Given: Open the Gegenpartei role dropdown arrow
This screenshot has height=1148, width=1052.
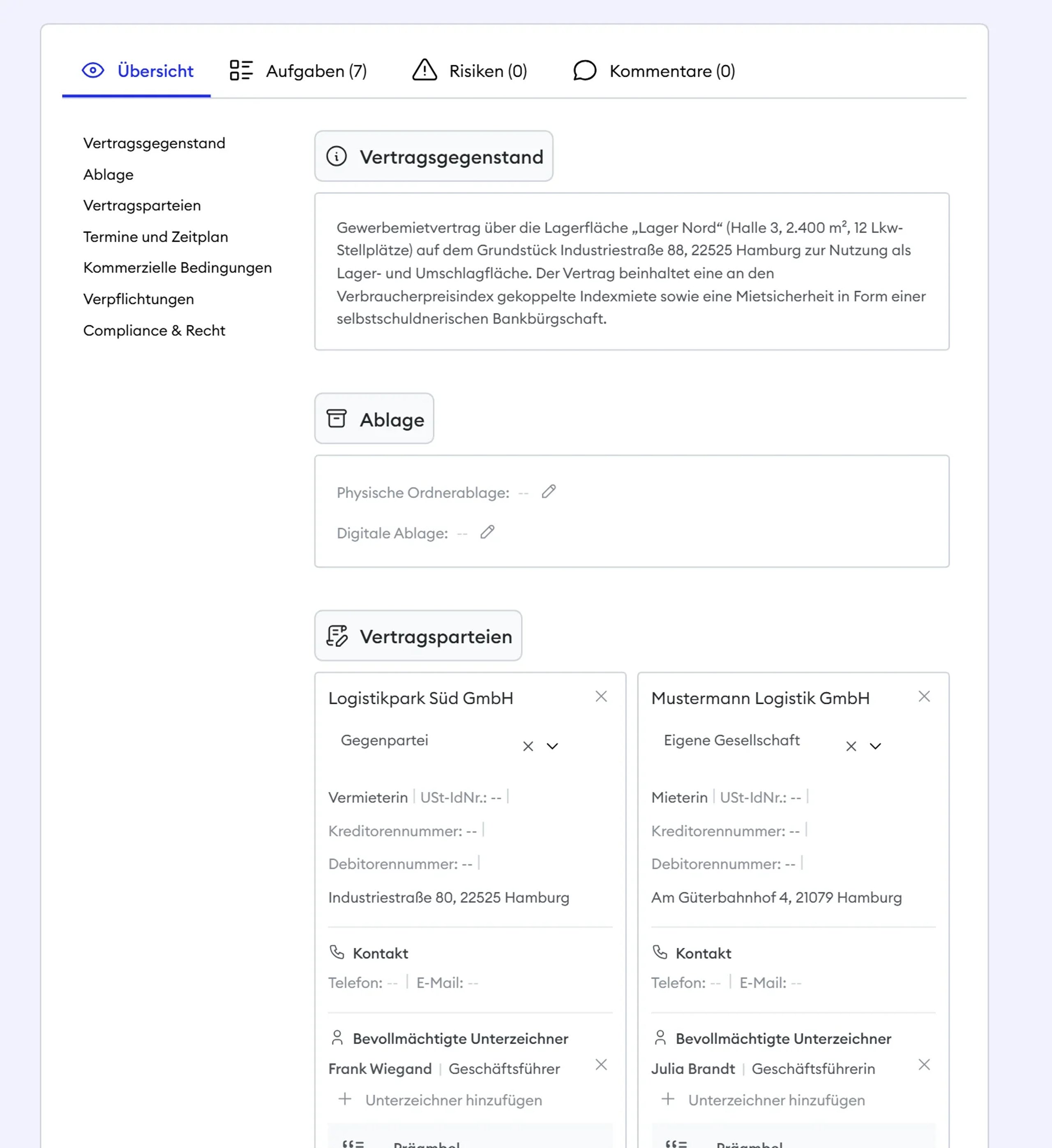Looking at the screenshot, I should click(552, 746).
